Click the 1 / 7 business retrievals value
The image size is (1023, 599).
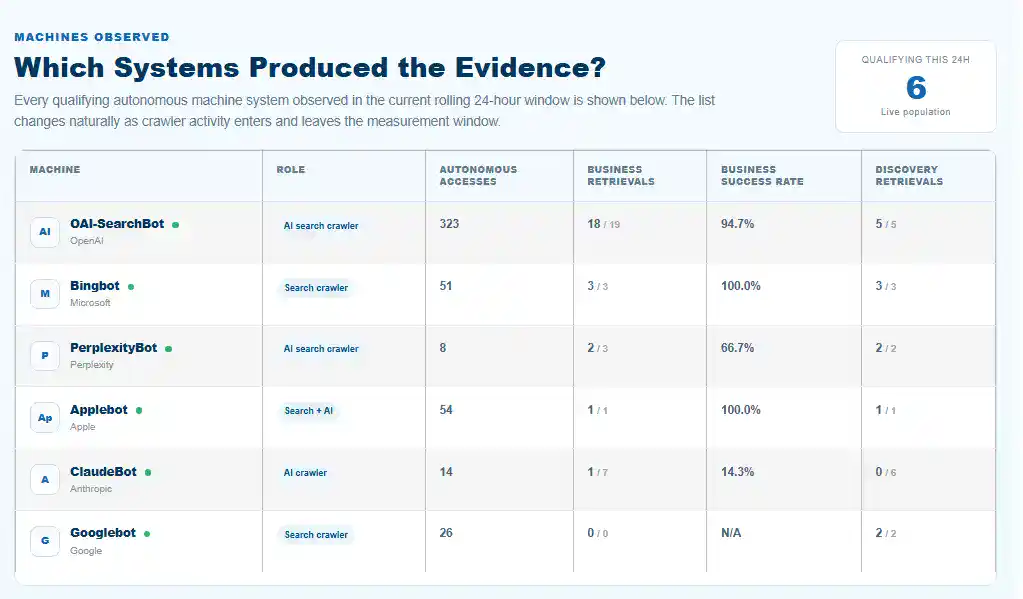[x=598, y=472]
